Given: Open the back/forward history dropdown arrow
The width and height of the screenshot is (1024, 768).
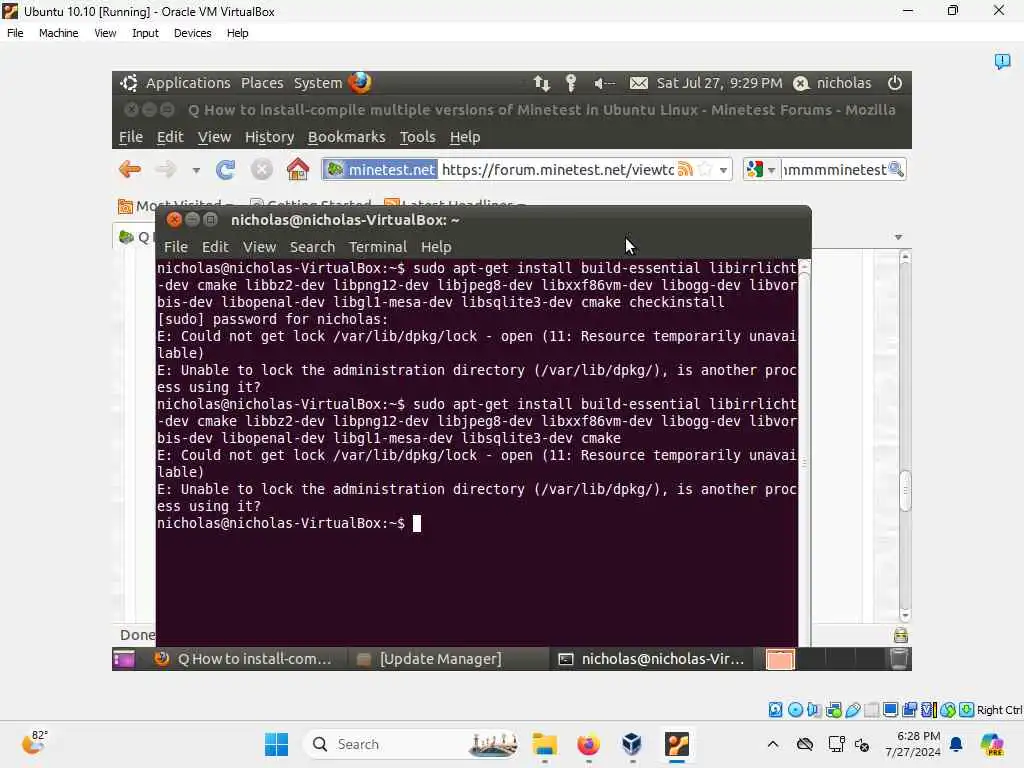Looking at the screenshot, I should tap(196, 170).
